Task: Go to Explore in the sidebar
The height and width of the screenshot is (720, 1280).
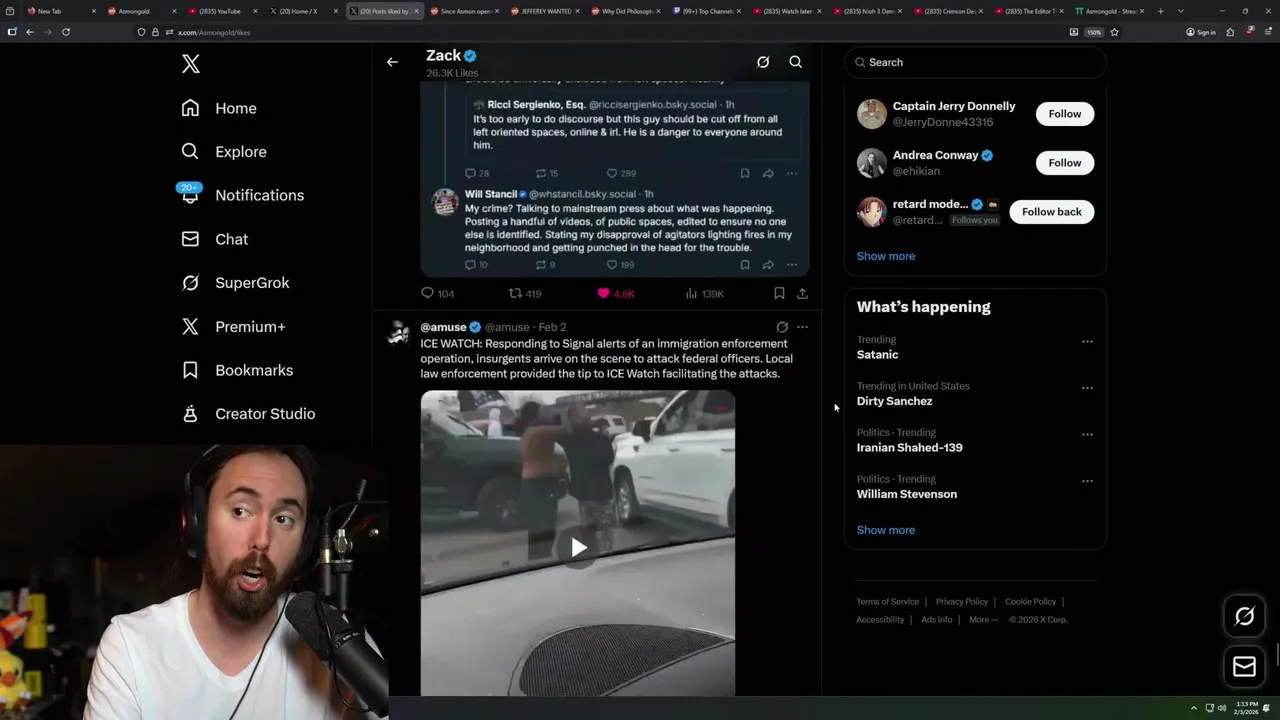Action: click(224, 152)
